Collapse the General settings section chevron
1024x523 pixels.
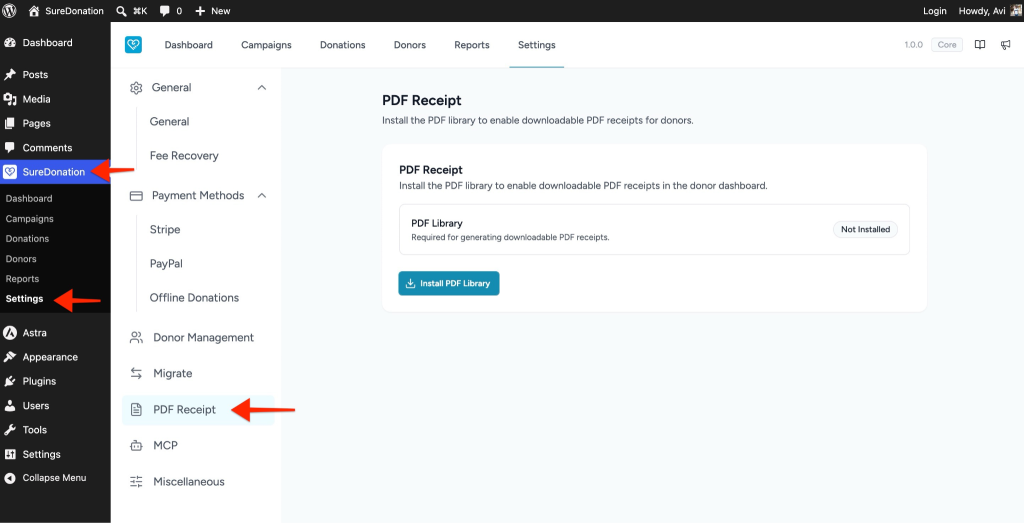[262, 87]
